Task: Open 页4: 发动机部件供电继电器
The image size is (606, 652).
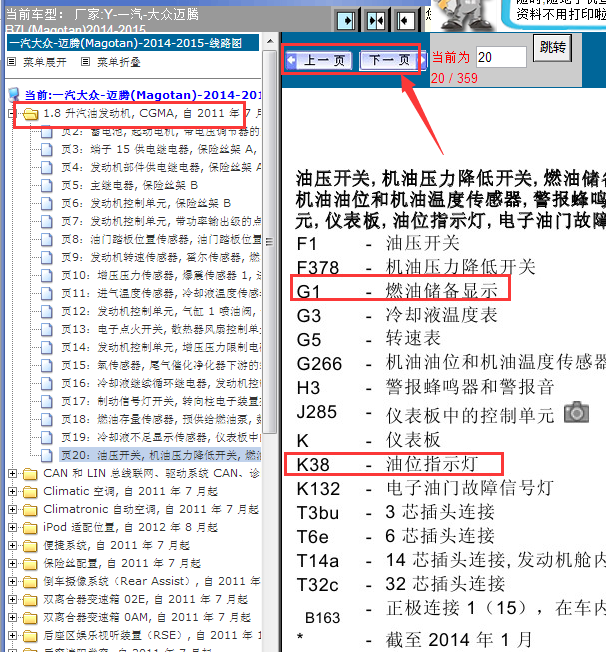Action: [161, 167]
